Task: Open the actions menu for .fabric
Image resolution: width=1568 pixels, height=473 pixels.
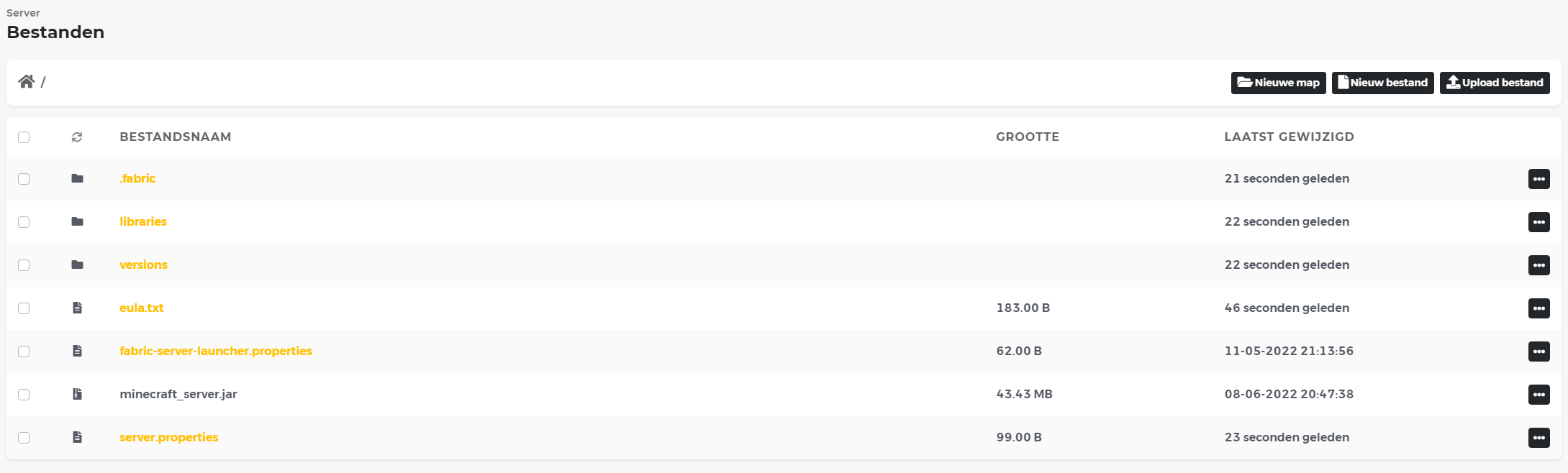Action: click(x=1538, y=179)
